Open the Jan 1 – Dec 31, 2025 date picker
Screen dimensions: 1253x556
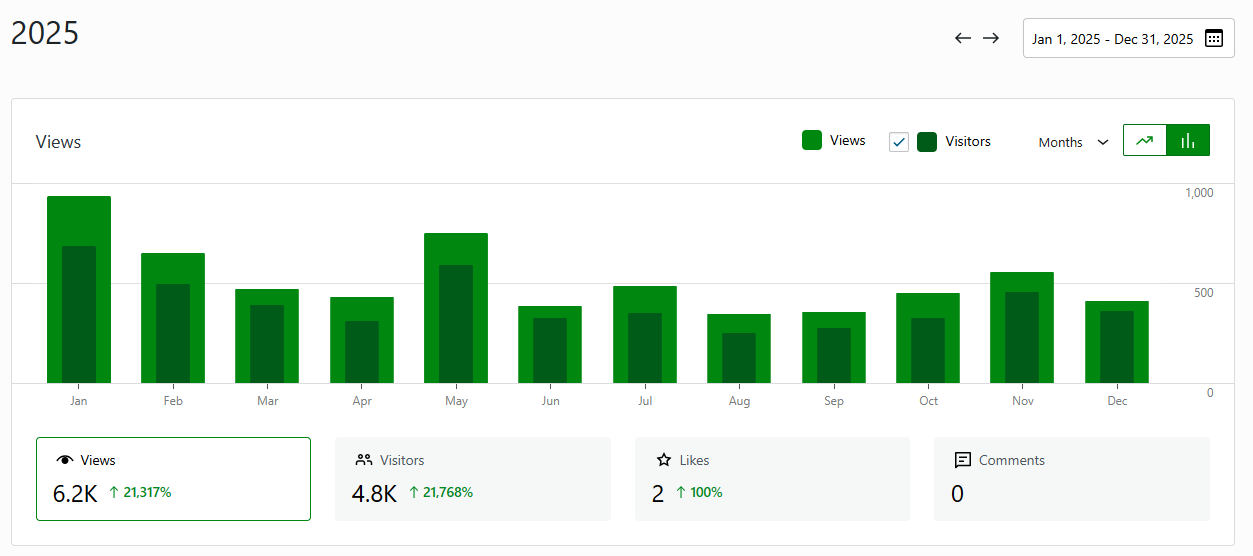1112,39
